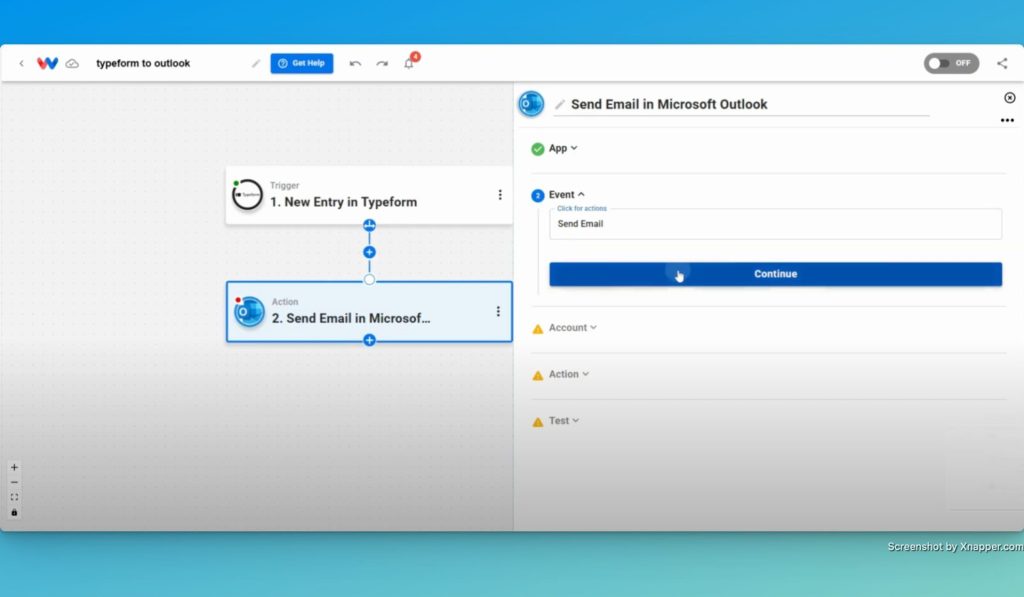Image resolution: width=1024 pixels, height=597 pixels.
Task: Open the Send Email event dropdown
Action: [x=775, y=224]
